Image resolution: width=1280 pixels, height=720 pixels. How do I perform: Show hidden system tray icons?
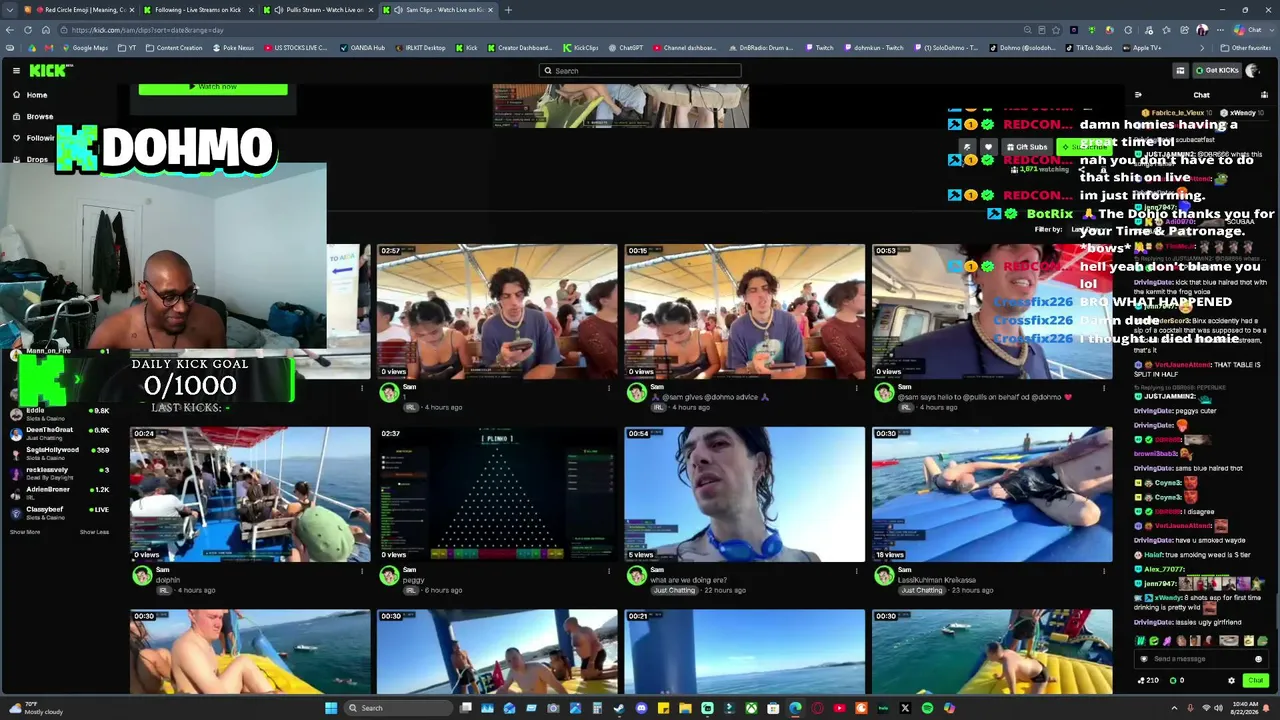click(1175, 708)
